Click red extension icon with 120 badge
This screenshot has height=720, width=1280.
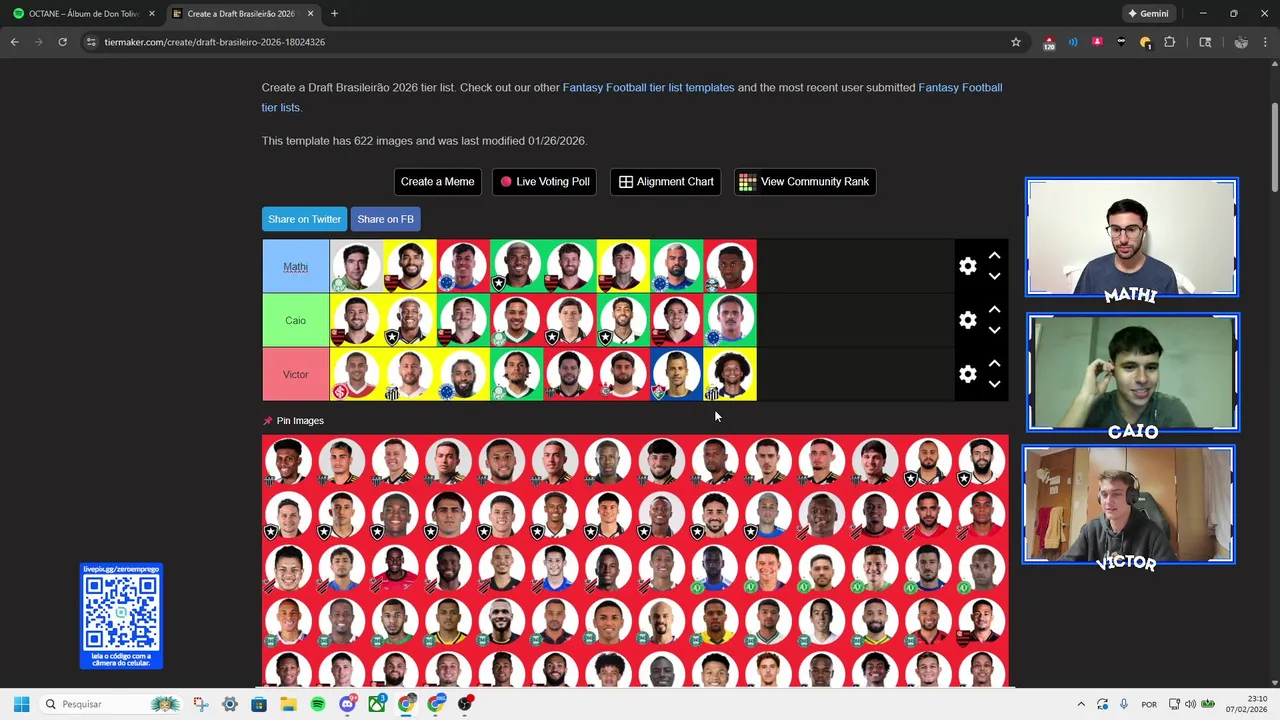coord(1048,42)
